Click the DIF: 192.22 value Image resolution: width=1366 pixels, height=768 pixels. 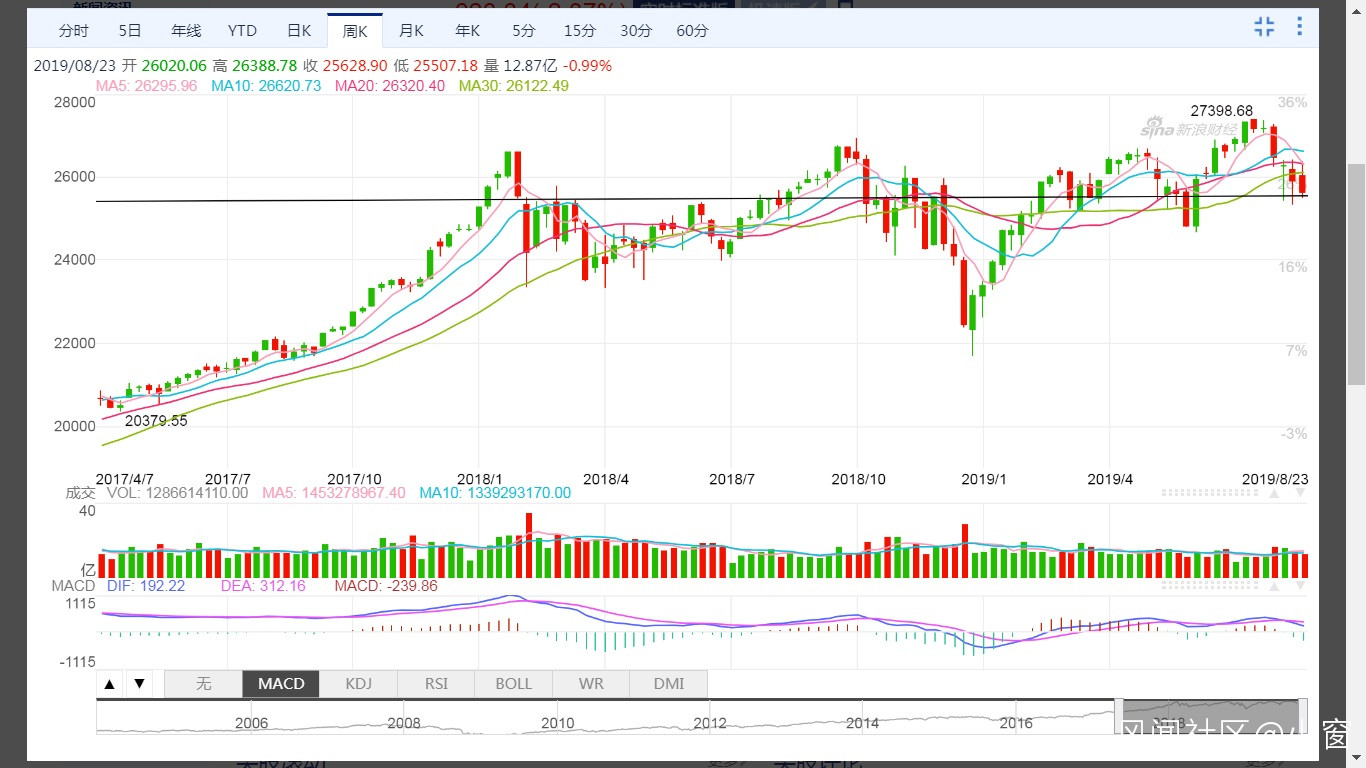(146, 586)
